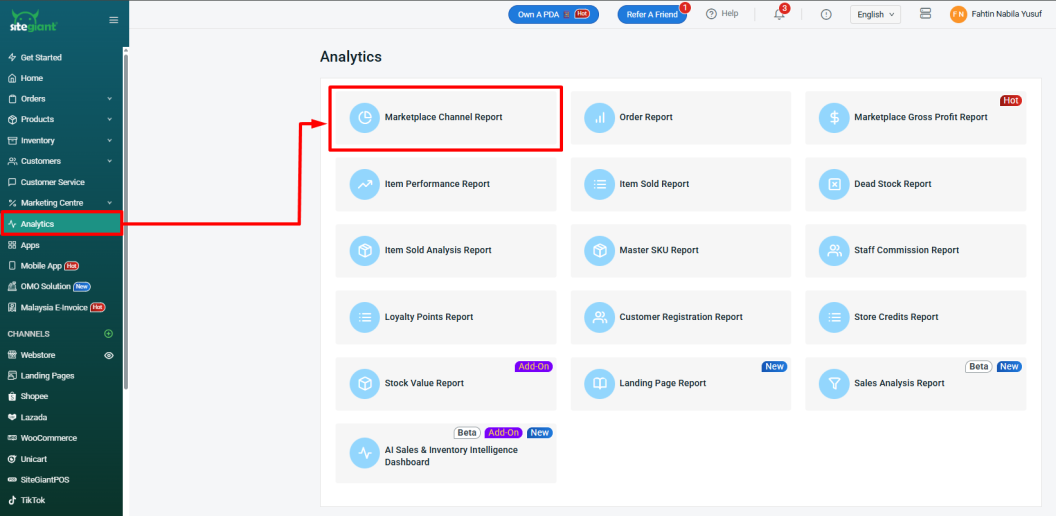
Task: Click the Landing Page Report book icon
Action: [600, 383]
